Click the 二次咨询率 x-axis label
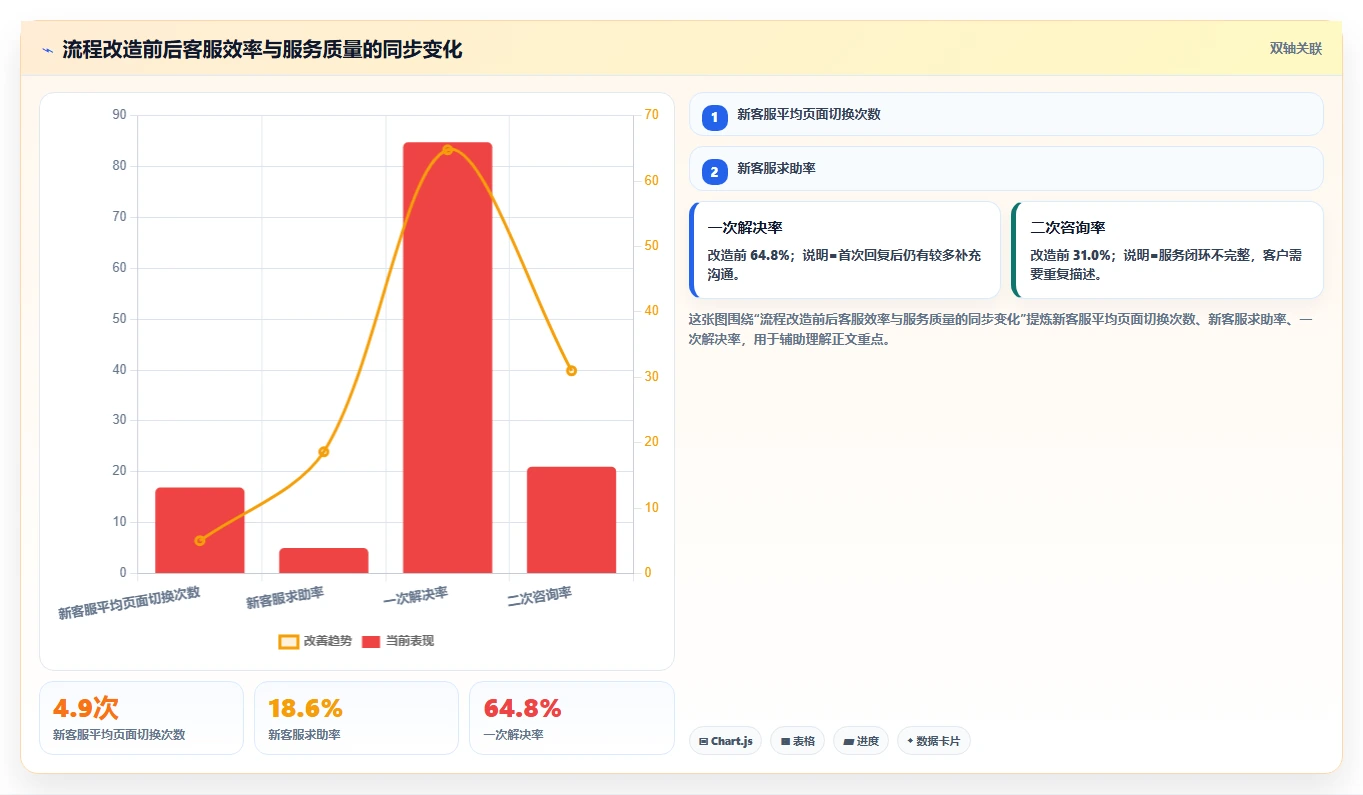1363x795 pixels. (540, 597)
